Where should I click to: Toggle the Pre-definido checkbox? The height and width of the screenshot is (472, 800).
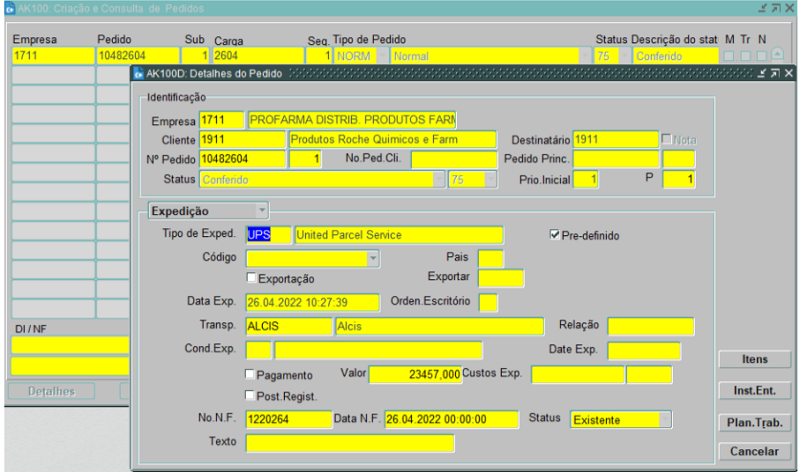pyautogui.click(x=556, y=236)
